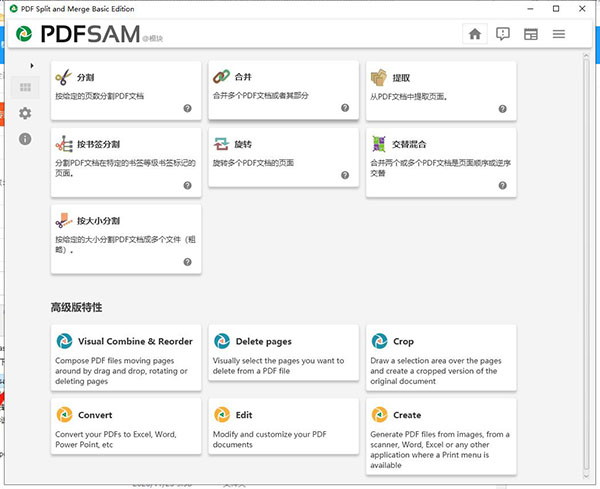Image resolution: width=600 pixels, height=489 pixels.
Task: Open the hamburger menu in header
Action: pyautogui.click(x=559, y=34)
